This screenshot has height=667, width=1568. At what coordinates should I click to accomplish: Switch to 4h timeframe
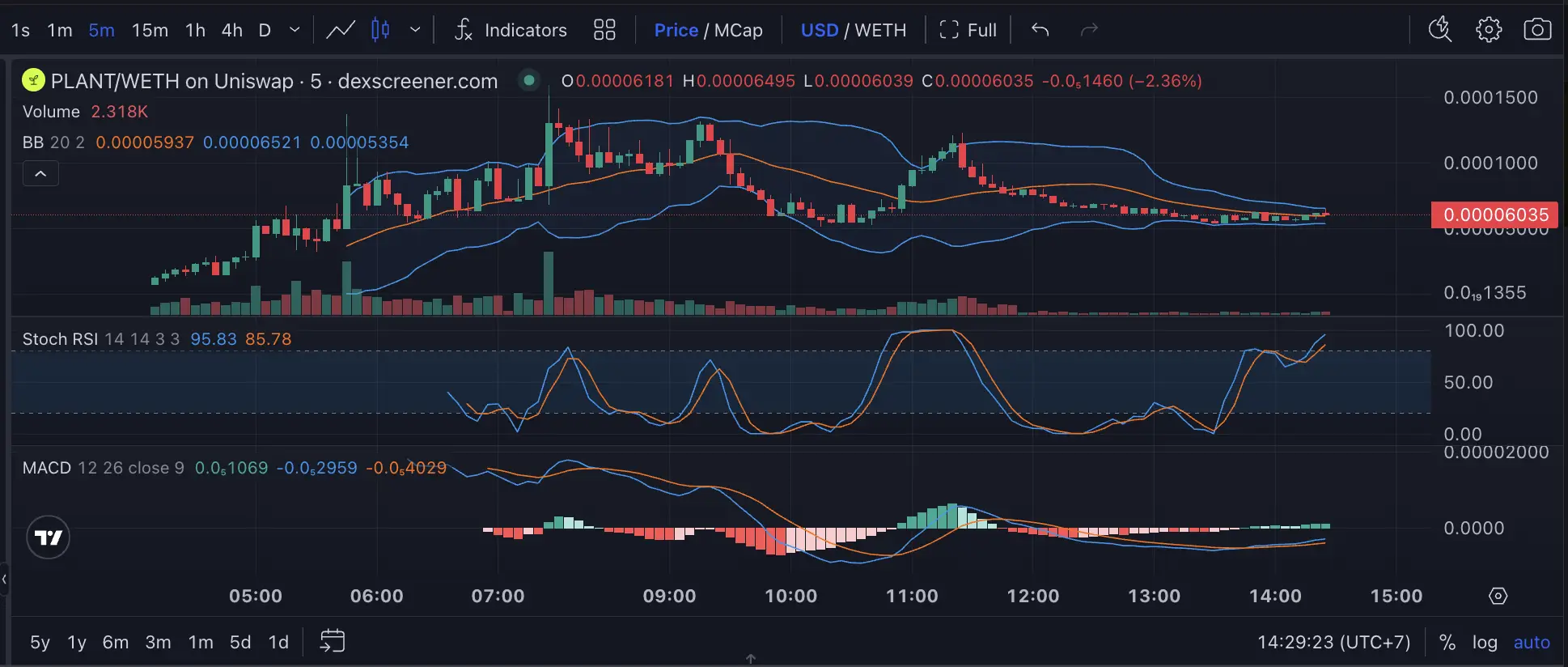point(232,31)
